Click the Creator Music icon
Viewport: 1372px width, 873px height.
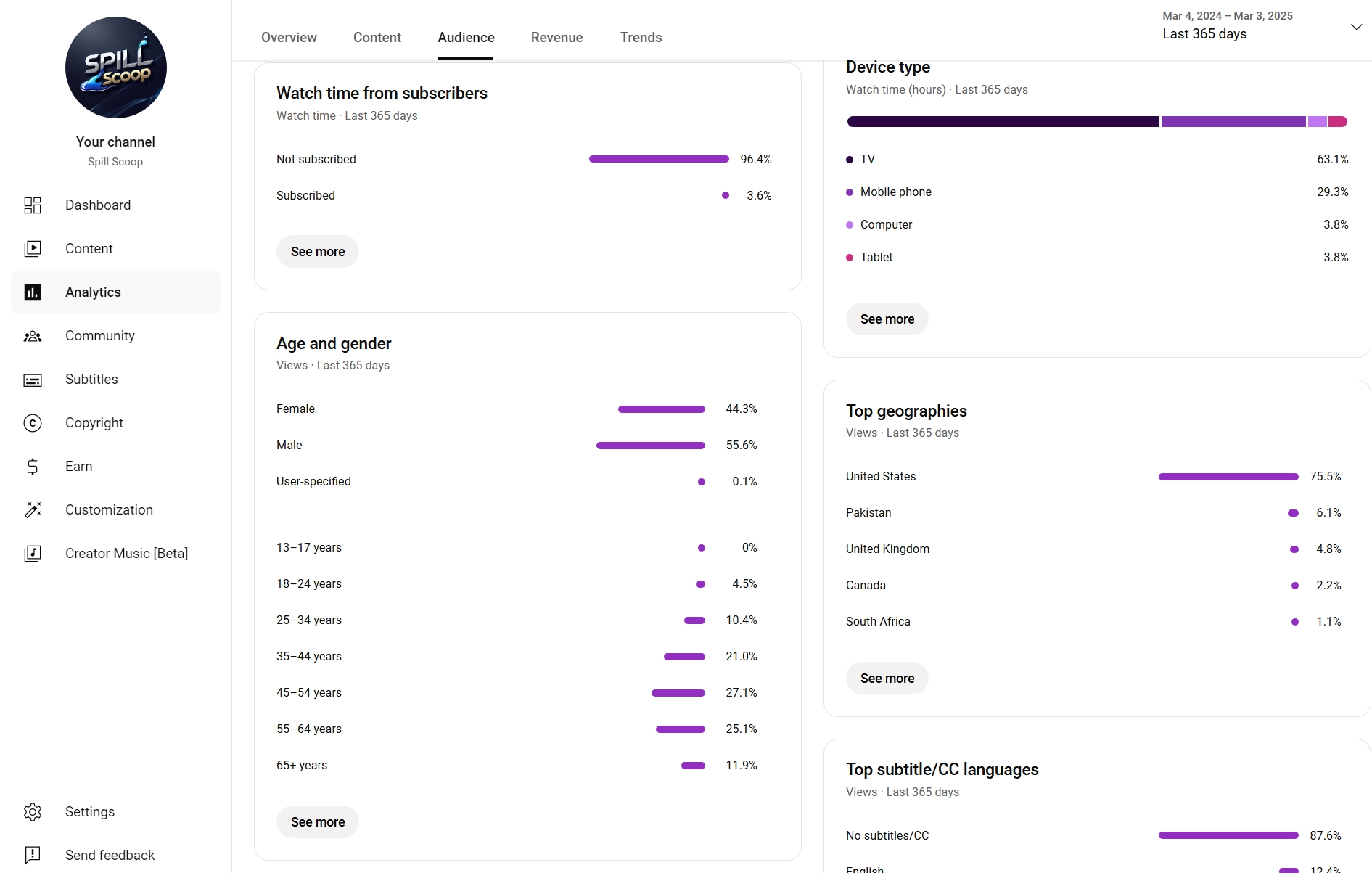(x=33, y=554)
